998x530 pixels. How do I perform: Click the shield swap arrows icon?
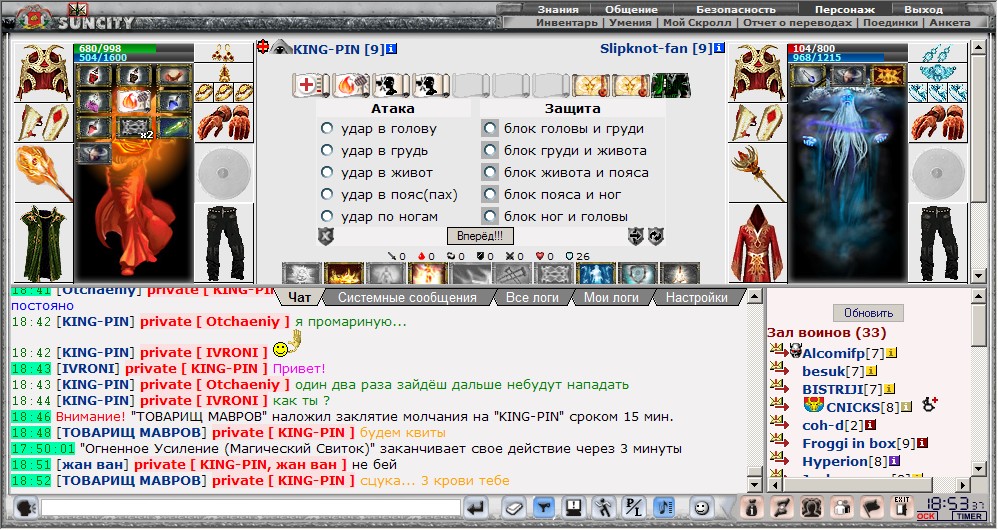(636, 237)
